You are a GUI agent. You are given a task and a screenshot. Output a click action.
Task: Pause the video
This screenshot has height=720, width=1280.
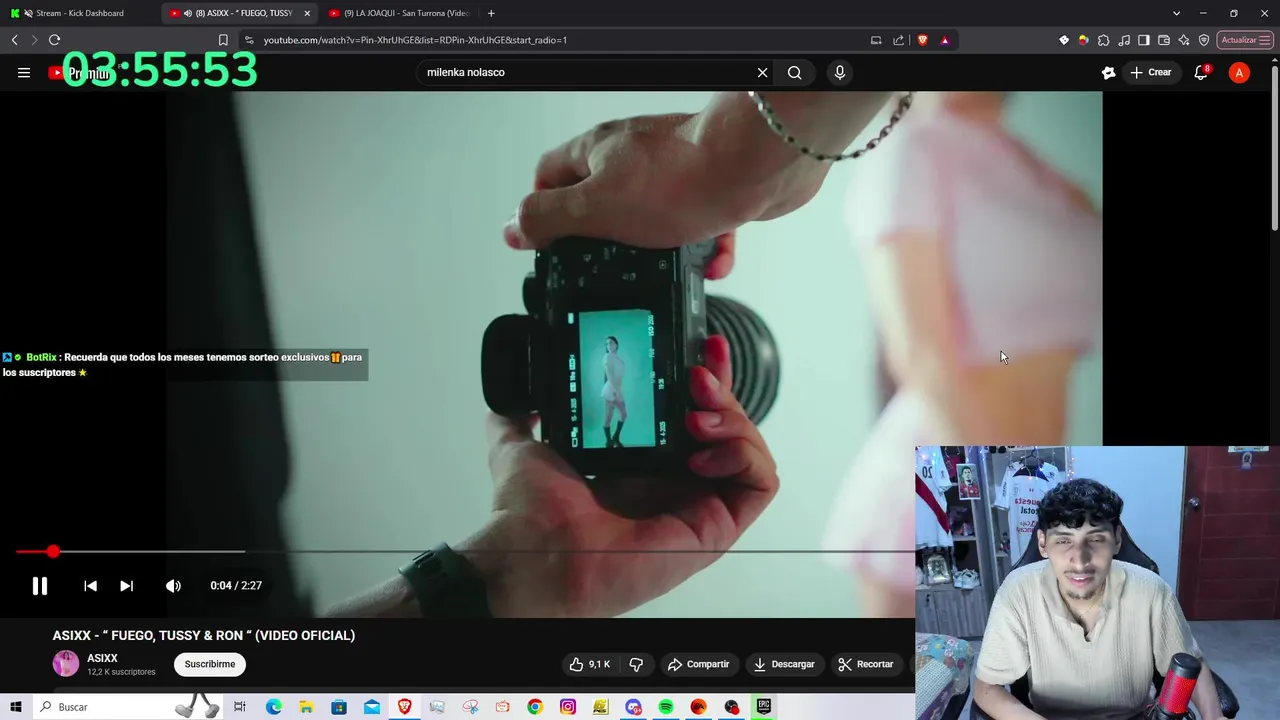point(40,586)
